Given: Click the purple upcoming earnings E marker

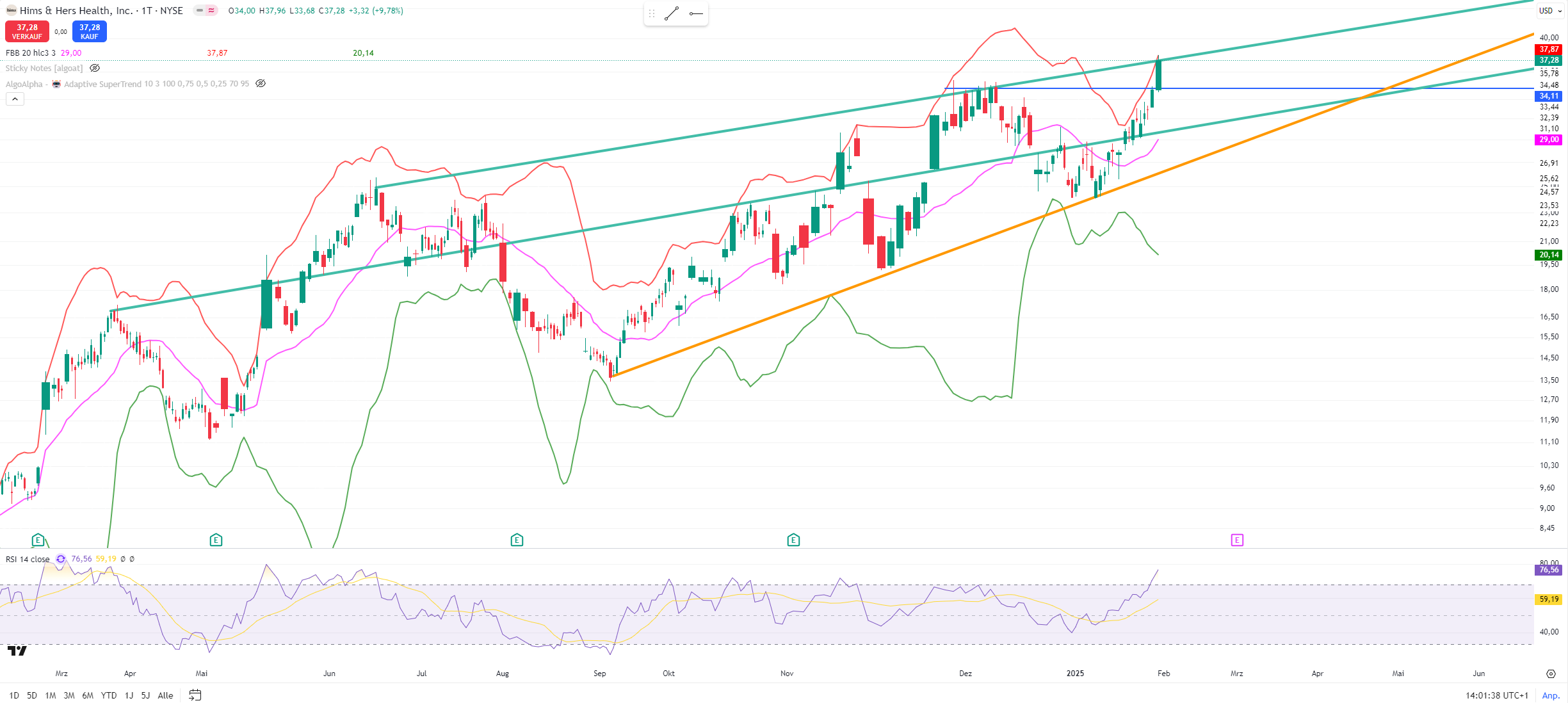Looking at the screenshot, I should pyautogui.click(x=1237, y=540).
